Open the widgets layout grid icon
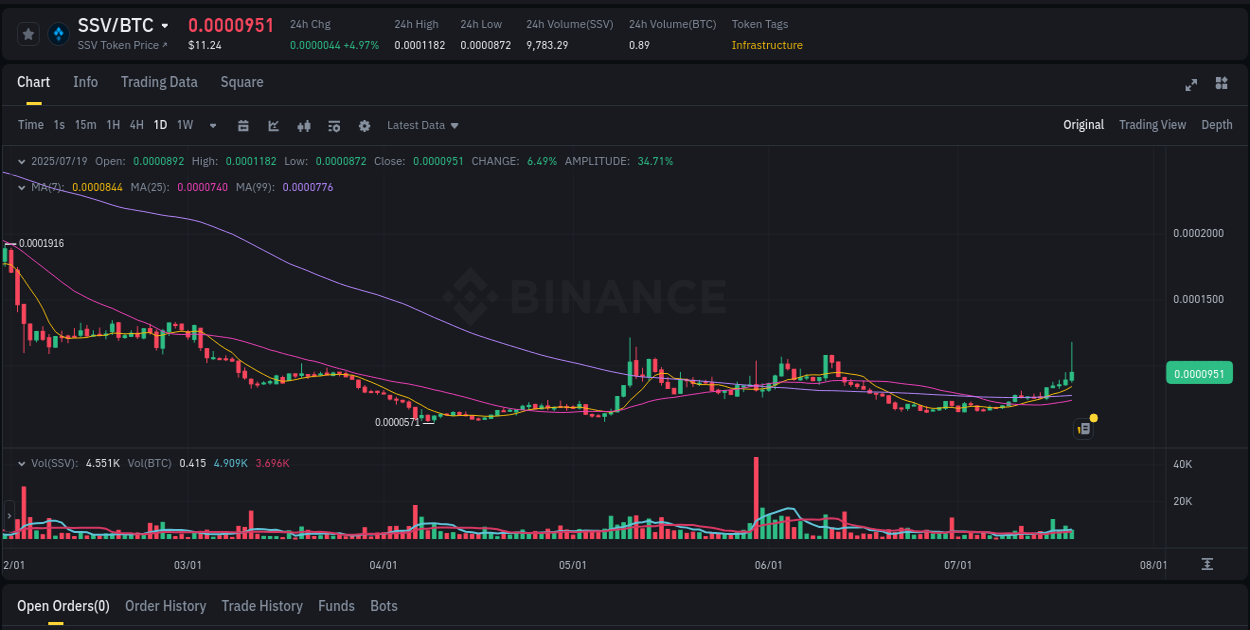 click(x=1222, y=86)
